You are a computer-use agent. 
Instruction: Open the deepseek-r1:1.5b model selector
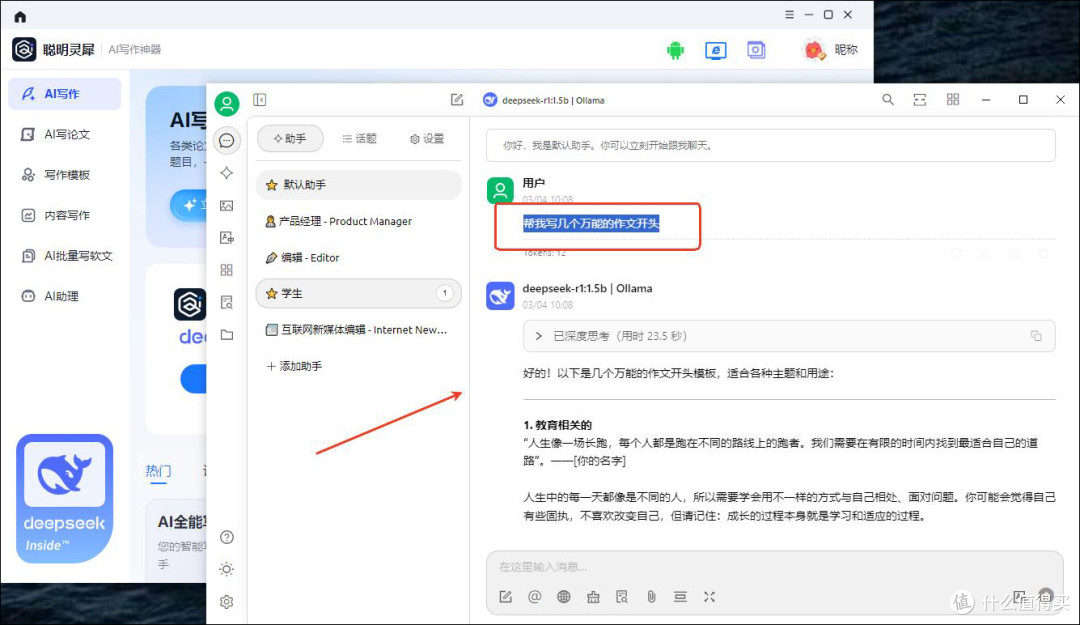[x=544, y=100]
